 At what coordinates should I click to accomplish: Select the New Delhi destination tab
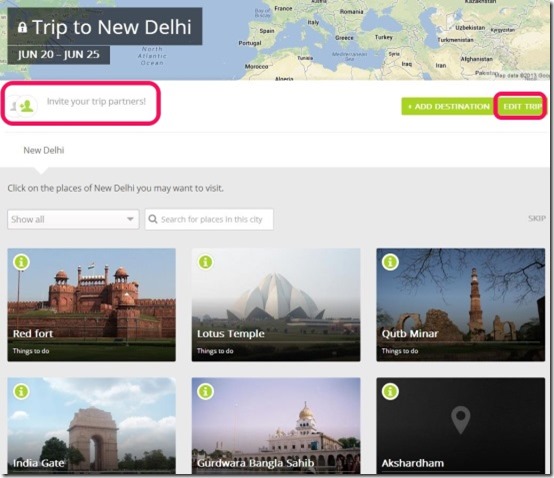(x=44, y=151)
